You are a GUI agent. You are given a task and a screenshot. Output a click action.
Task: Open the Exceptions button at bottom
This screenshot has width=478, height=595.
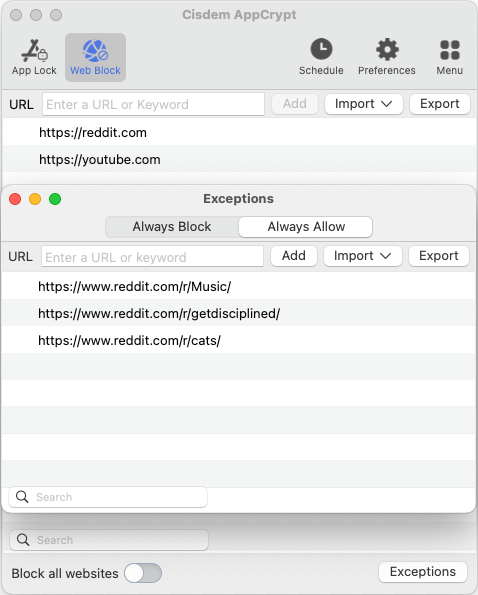[x=423, y=571]
